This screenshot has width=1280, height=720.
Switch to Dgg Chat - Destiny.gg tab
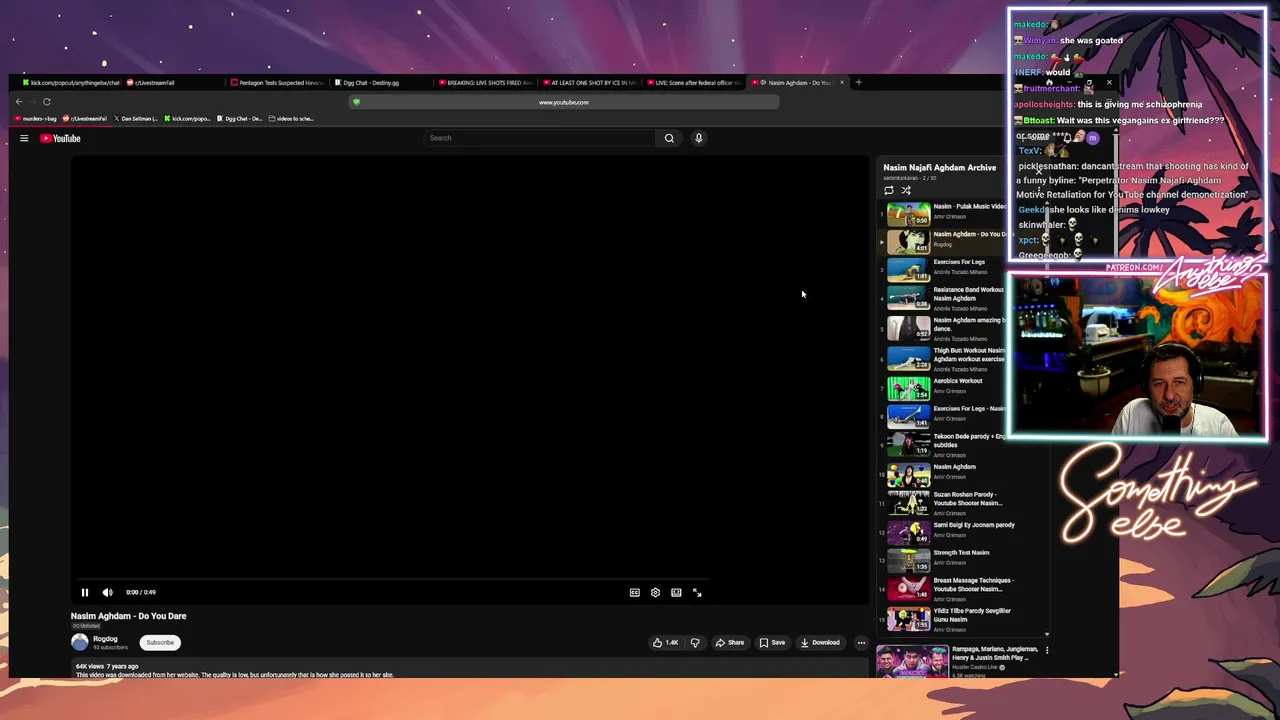[381, 83]
